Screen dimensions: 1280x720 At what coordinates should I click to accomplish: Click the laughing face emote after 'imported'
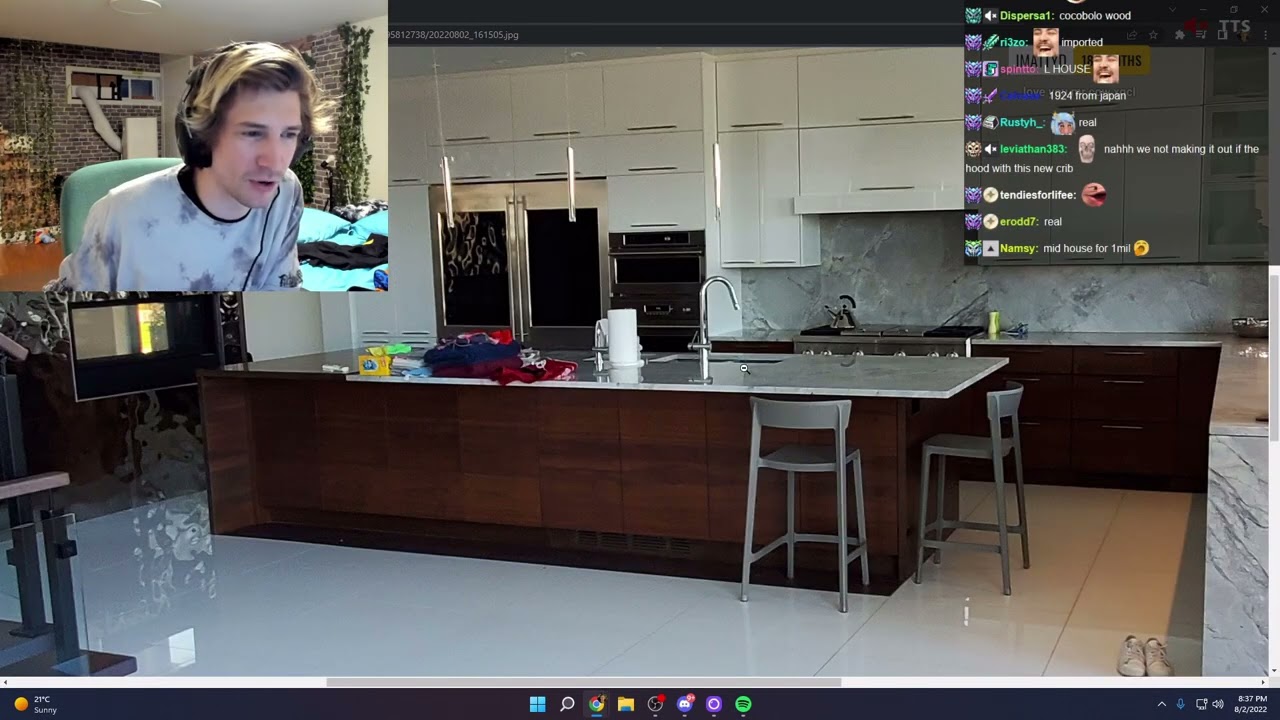coord(1045,41)
